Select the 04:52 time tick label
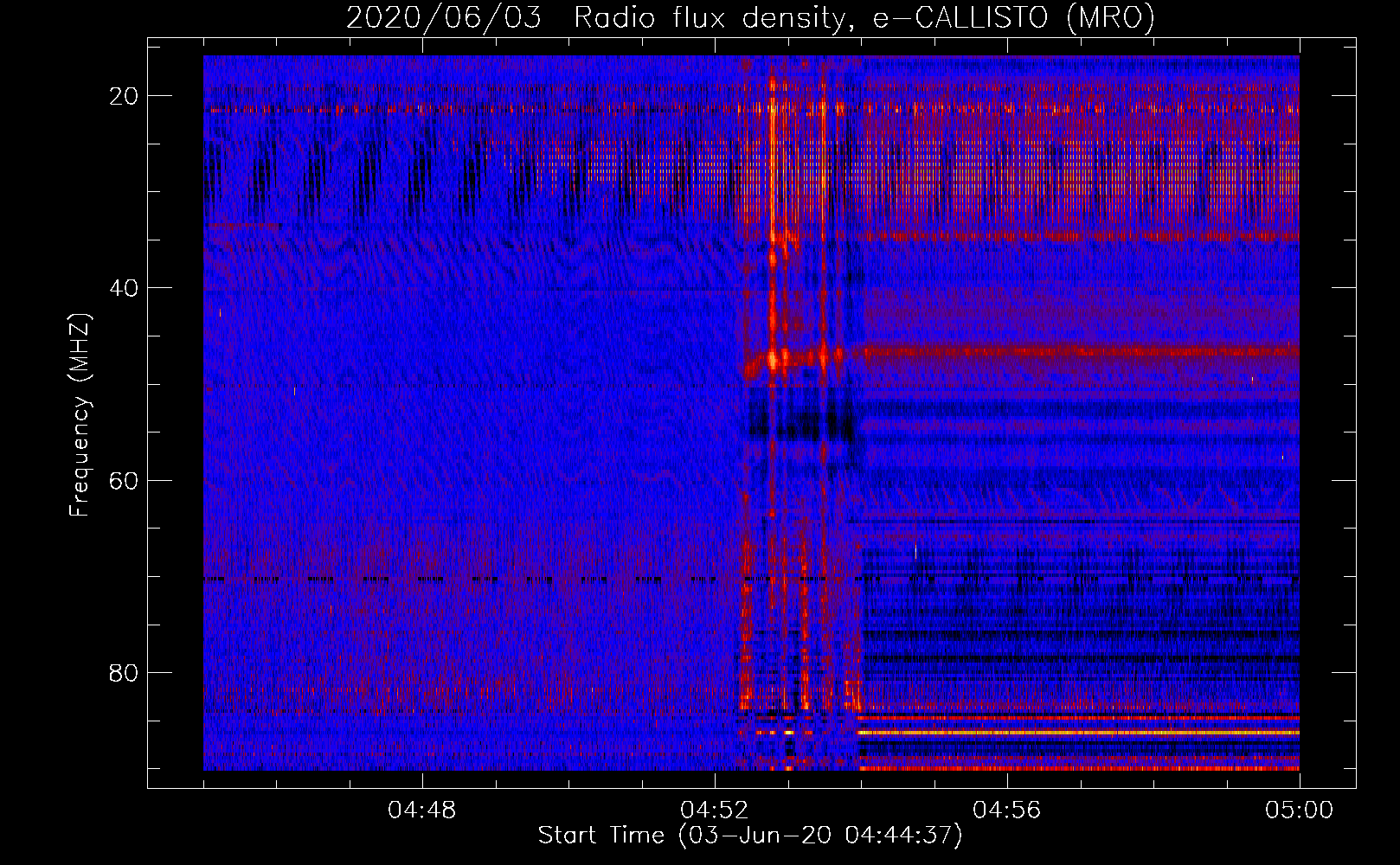The image size is (1400, 865). click(715, 811)
